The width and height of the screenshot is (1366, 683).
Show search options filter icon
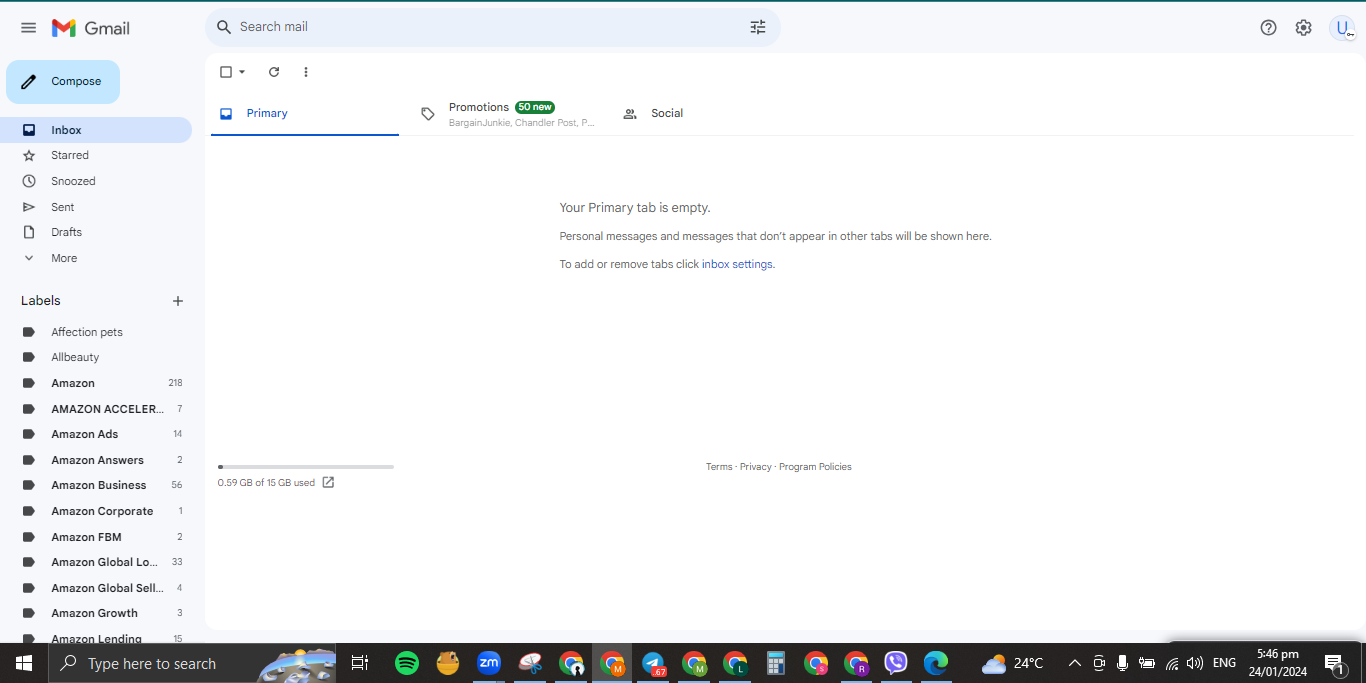(x=758, y=27)
